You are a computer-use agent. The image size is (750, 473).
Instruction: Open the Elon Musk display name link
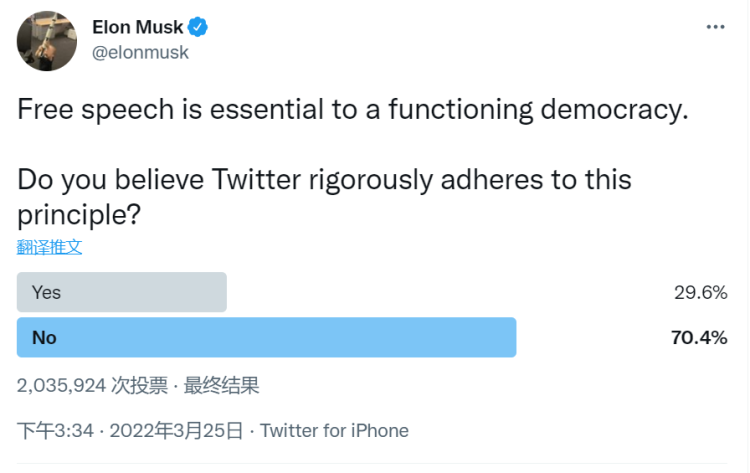pyautogui.click(x=138, y=28)
